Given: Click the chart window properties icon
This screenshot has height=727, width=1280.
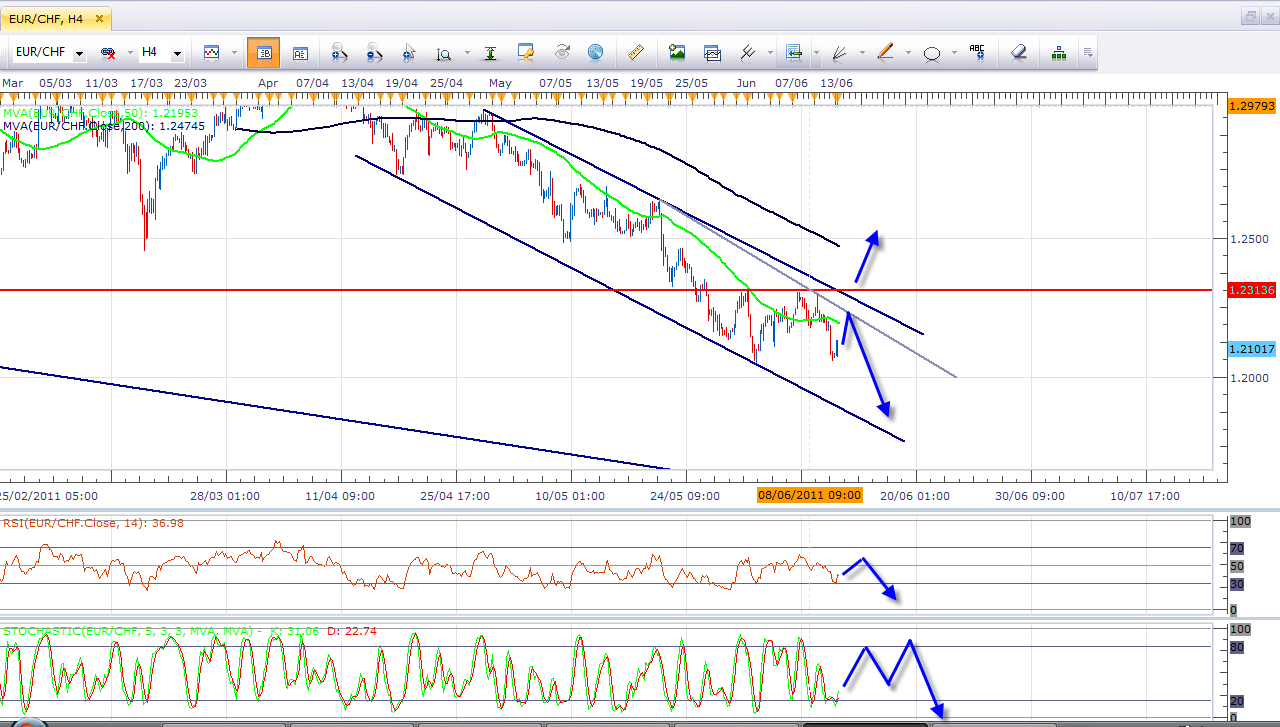Looking at the screenshot, I should pos(526,52).
